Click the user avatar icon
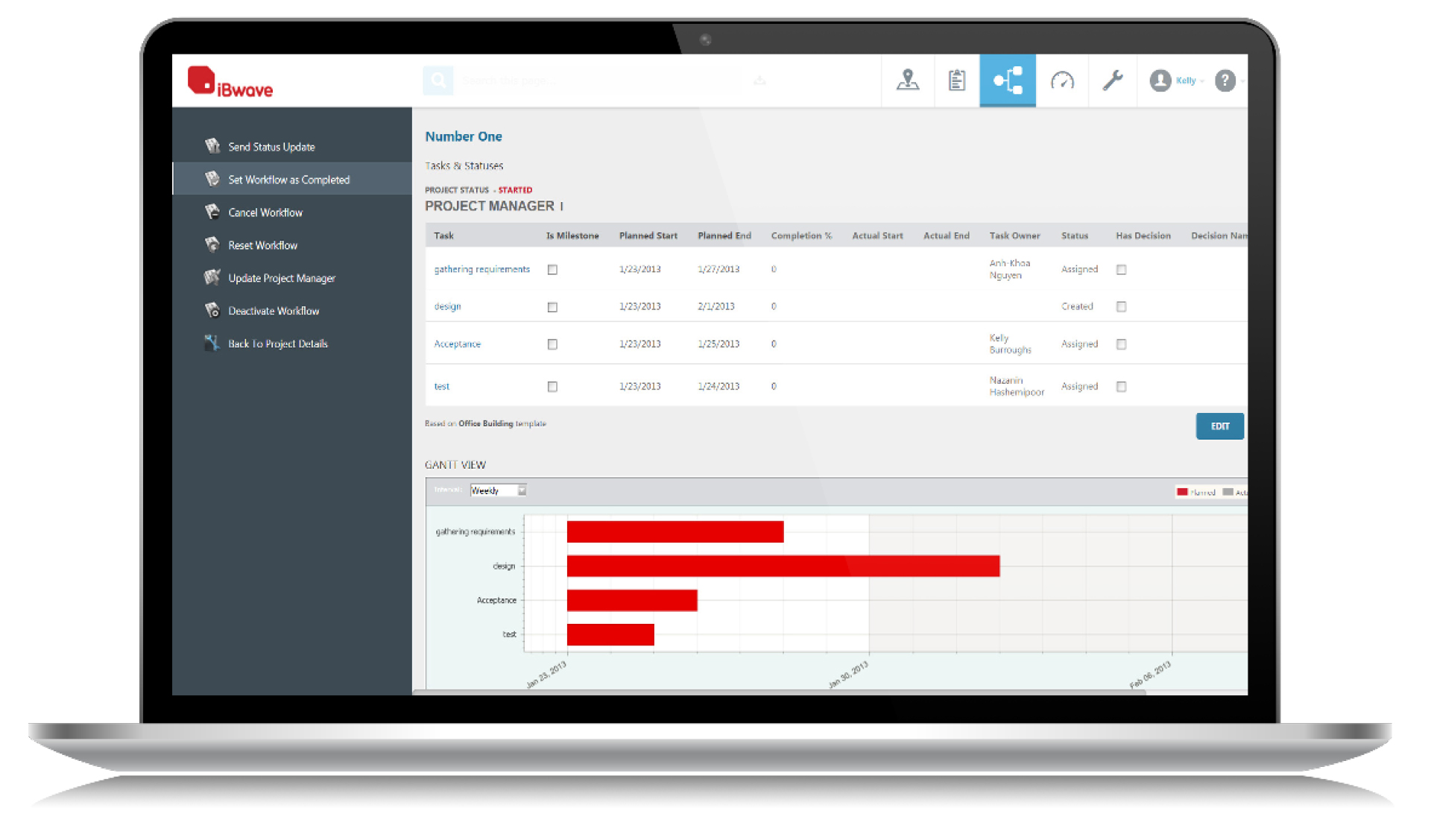The height and width of the screenshot is (840, 1431). click(x=1160, y=80)
